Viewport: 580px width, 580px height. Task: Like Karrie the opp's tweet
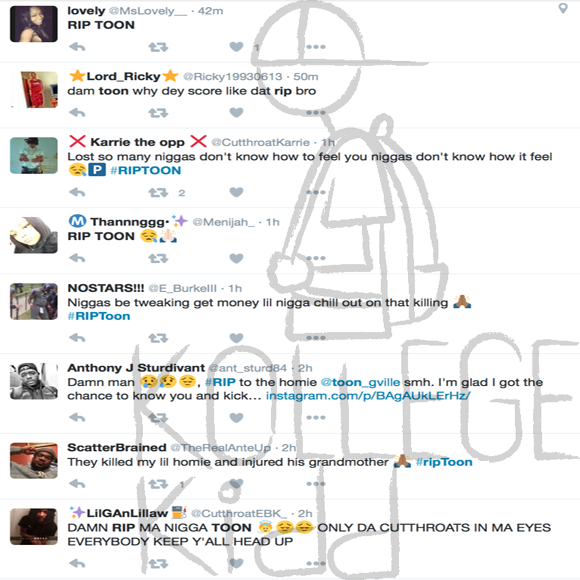pyautogui.click(x=236, y=192)
